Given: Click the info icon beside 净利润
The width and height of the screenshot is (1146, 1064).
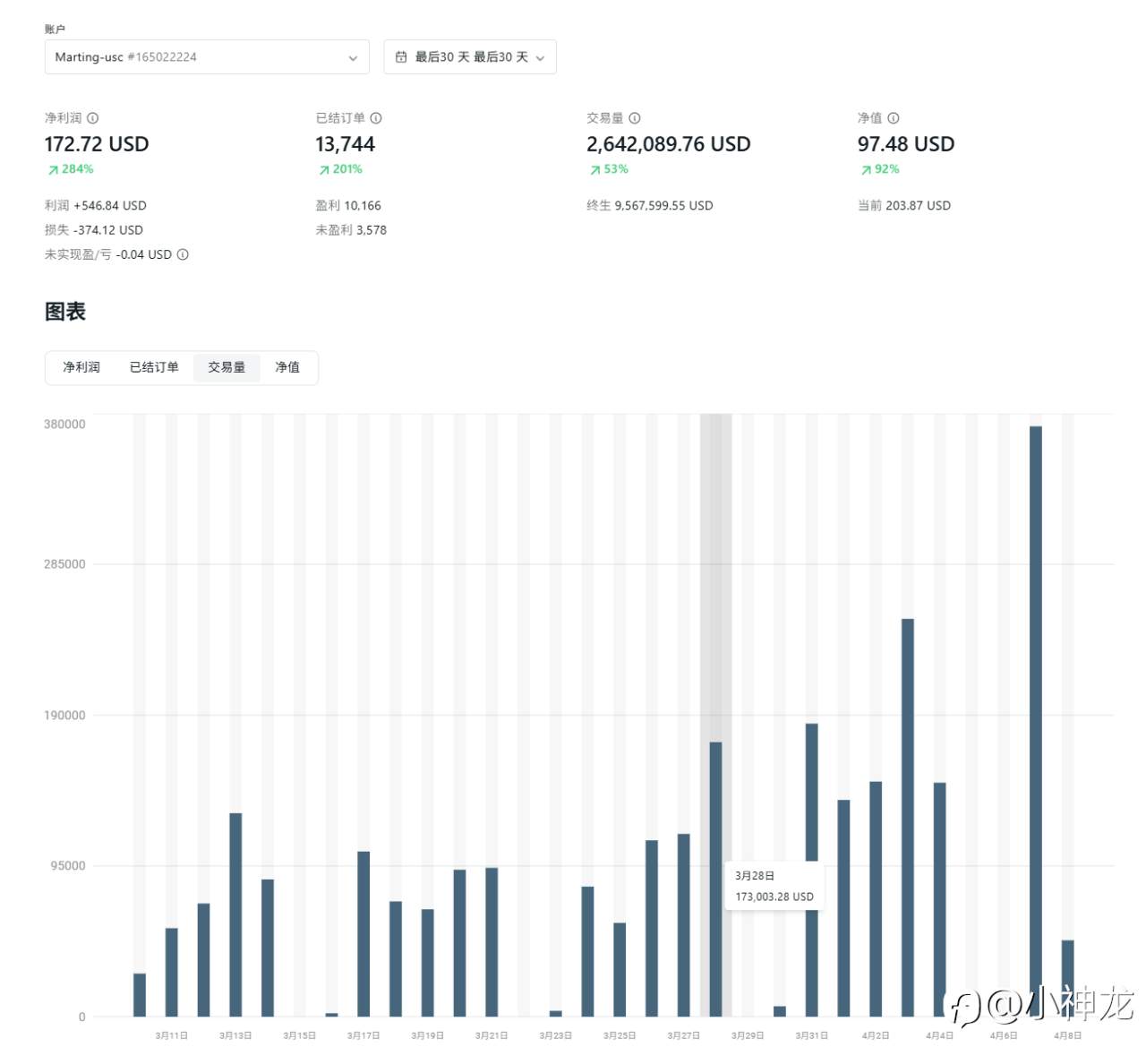Looking at the screenshot, I should (93, 118).
